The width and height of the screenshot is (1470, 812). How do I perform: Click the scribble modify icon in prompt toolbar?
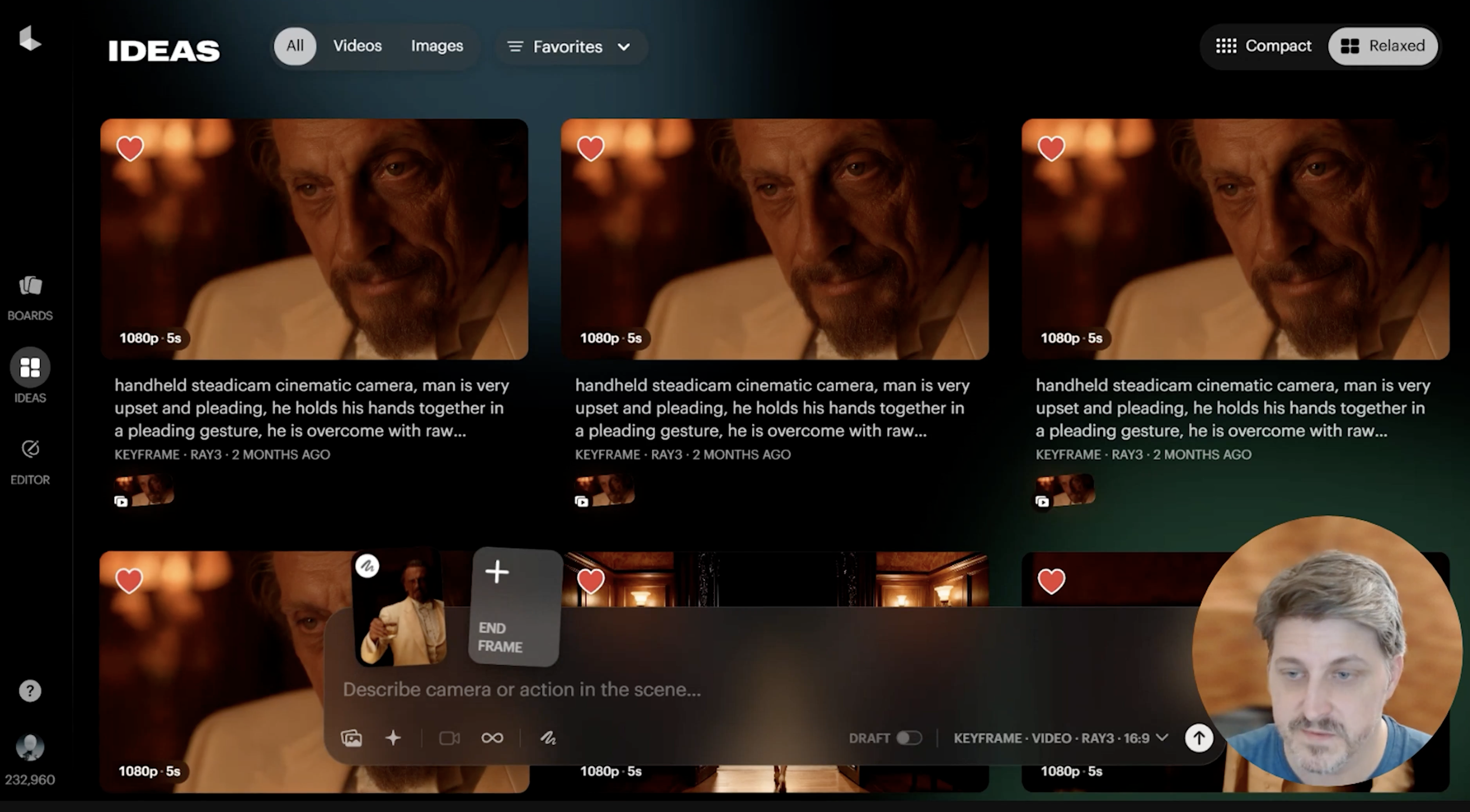click(548, 737)
